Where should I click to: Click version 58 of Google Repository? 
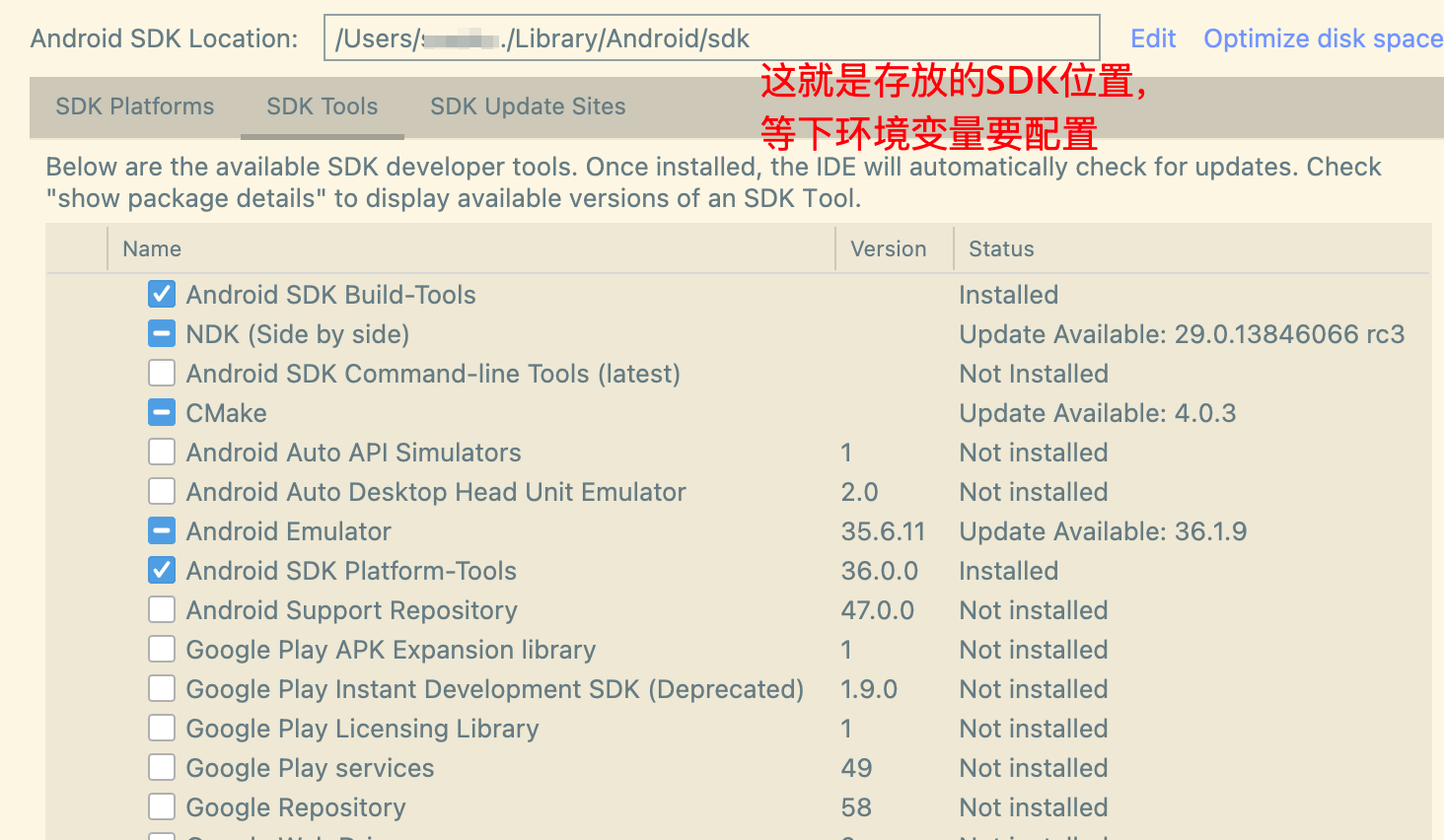(856, 807)
